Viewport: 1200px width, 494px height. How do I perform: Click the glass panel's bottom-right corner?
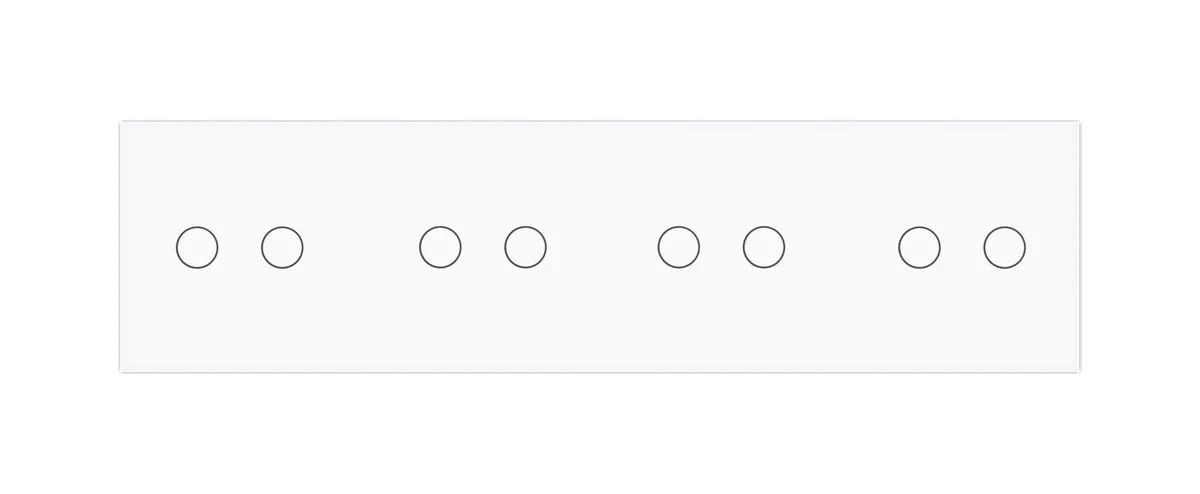1079,370
